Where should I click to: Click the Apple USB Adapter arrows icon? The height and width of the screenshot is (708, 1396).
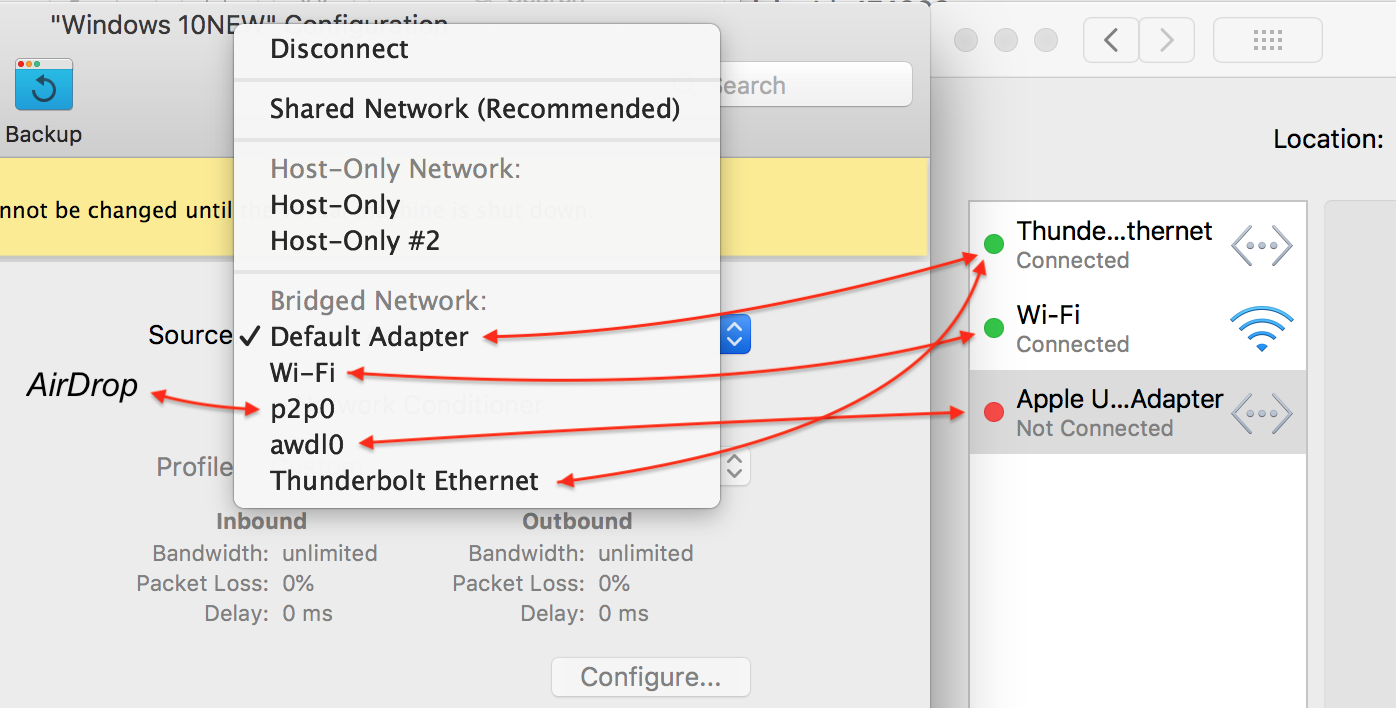[1261, 413]
